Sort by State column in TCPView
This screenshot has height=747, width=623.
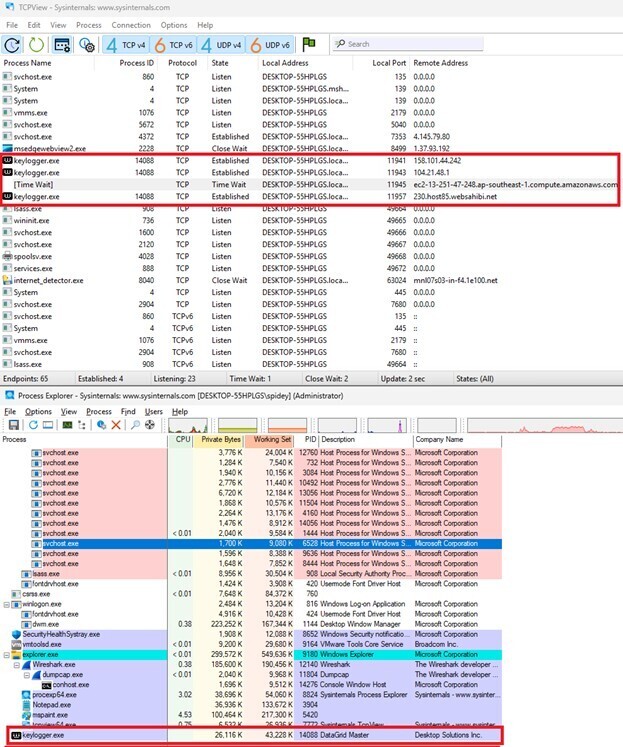220,63
